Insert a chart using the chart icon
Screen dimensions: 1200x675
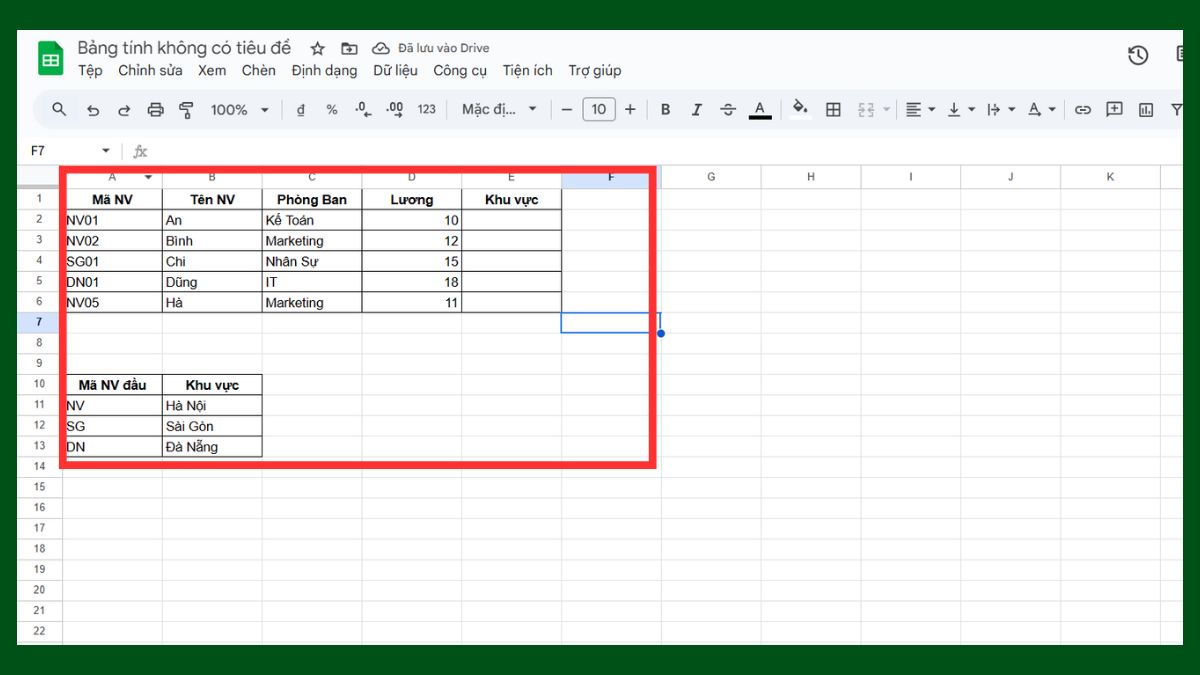[1144, 109]
